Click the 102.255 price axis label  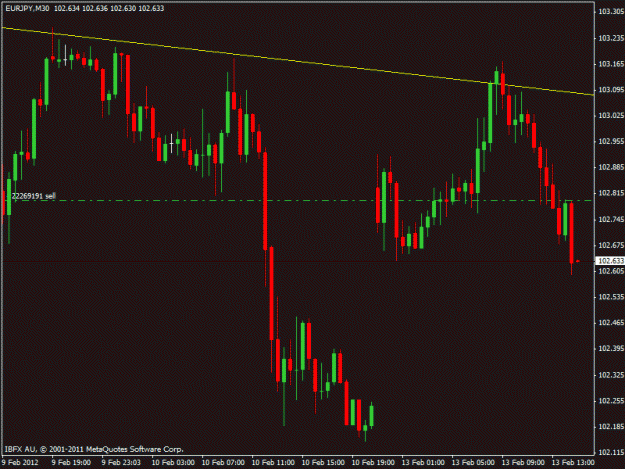tap(611, 401)
